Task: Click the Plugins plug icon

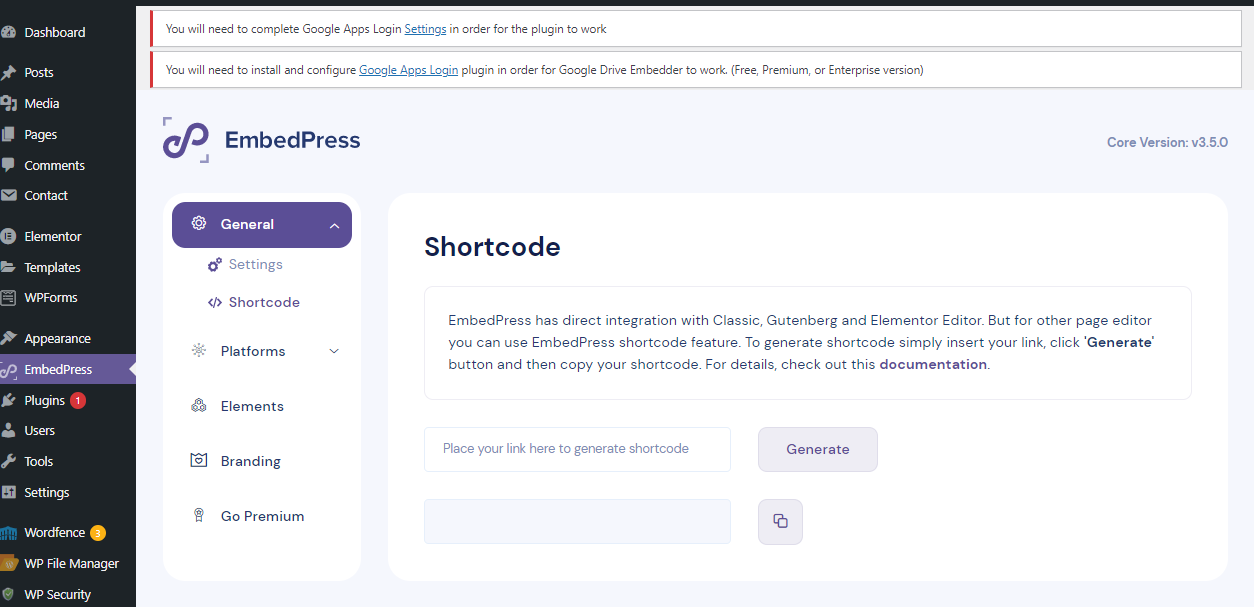Action: (x=8, y=400)
